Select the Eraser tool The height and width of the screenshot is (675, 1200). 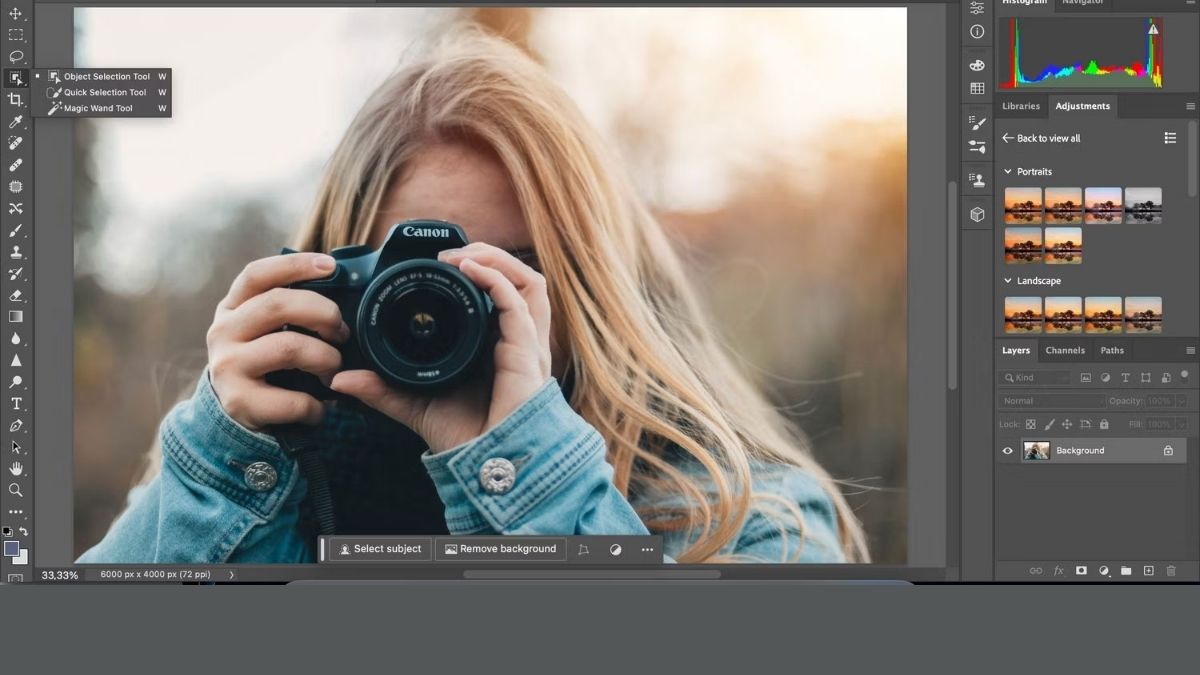(15, 295)
